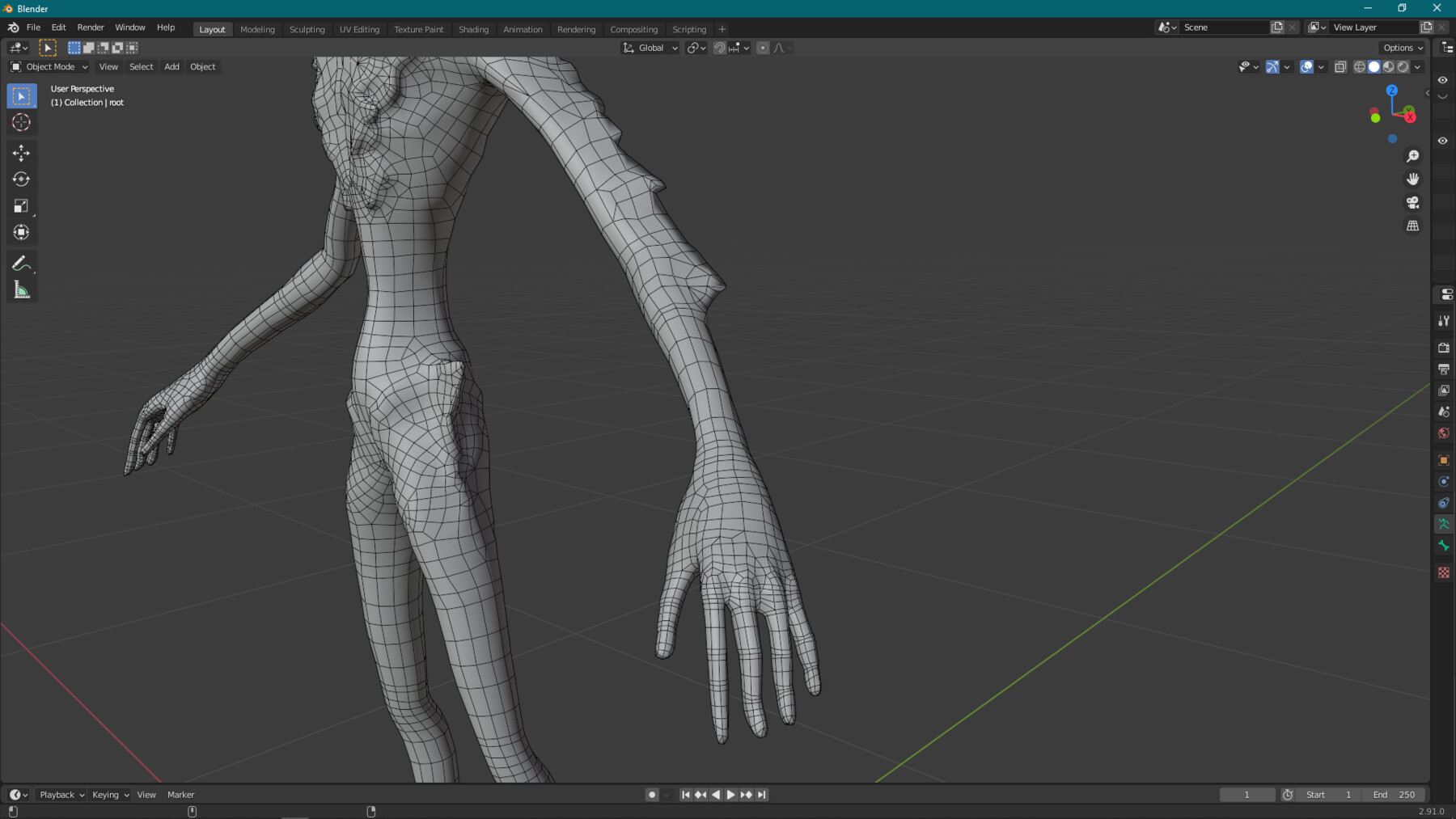The height and width of the screenshot is (819, 1456).
Task: Select the Tweak tool at toolbar top
Action: 22,95
